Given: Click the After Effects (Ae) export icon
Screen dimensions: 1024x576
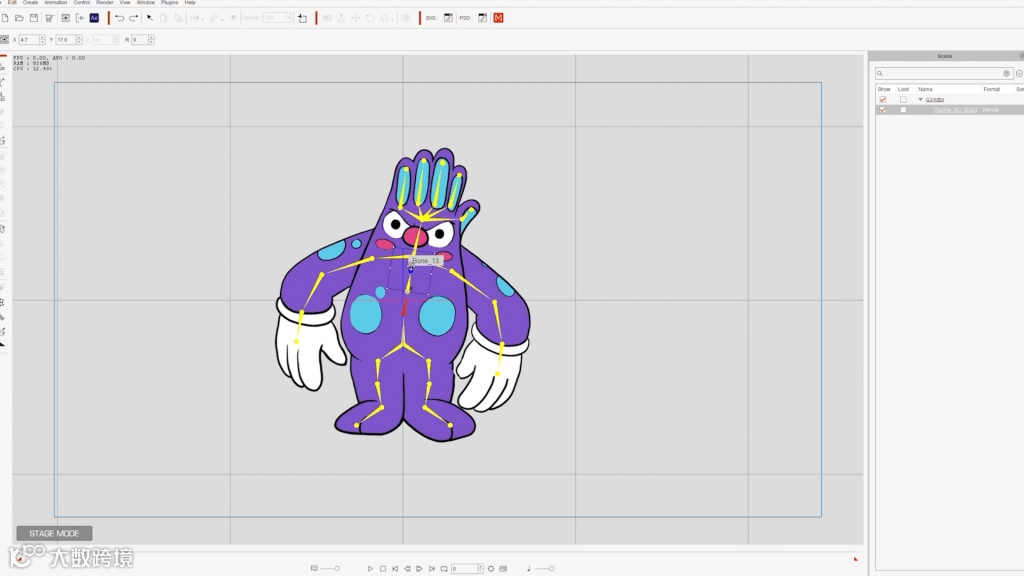Looking at the screenshot, I should (94, 18).
